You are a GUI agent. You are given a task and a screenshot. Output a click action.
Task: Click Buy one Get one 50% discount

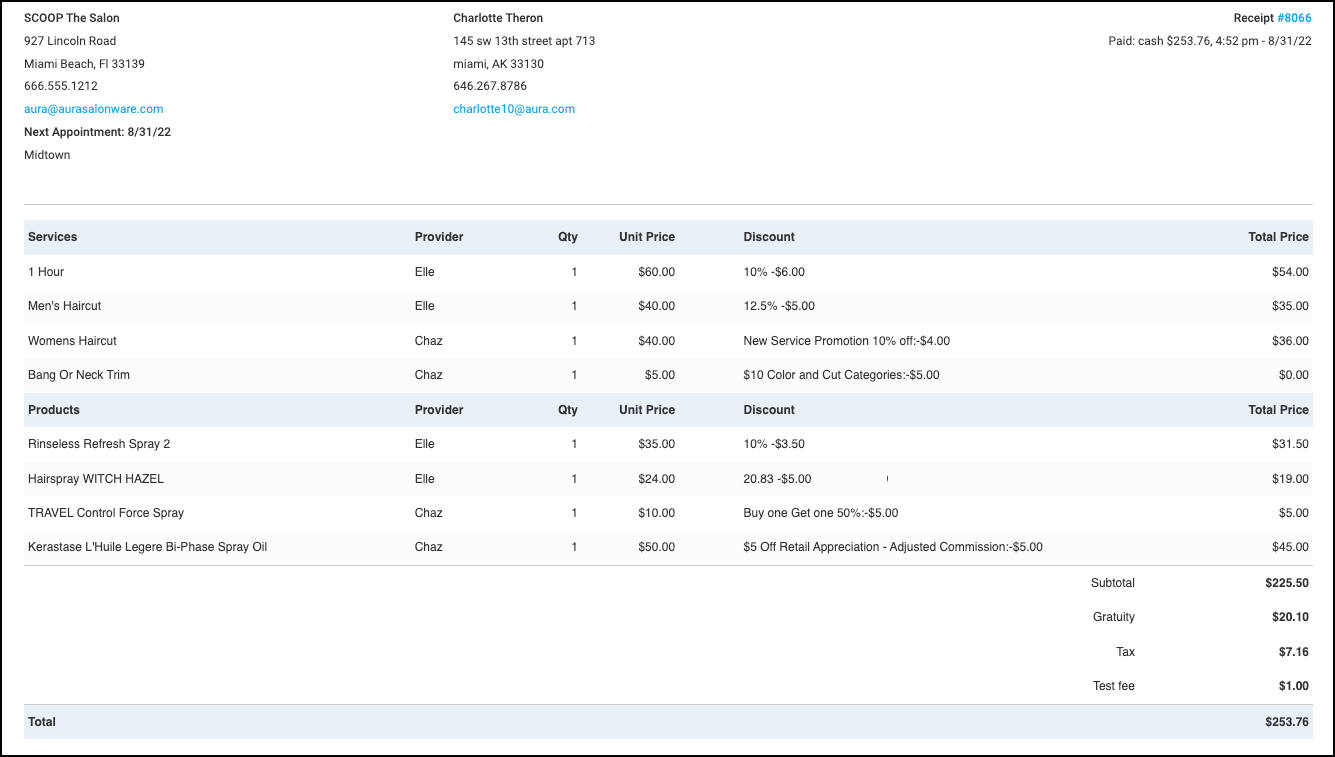[820, 513]
